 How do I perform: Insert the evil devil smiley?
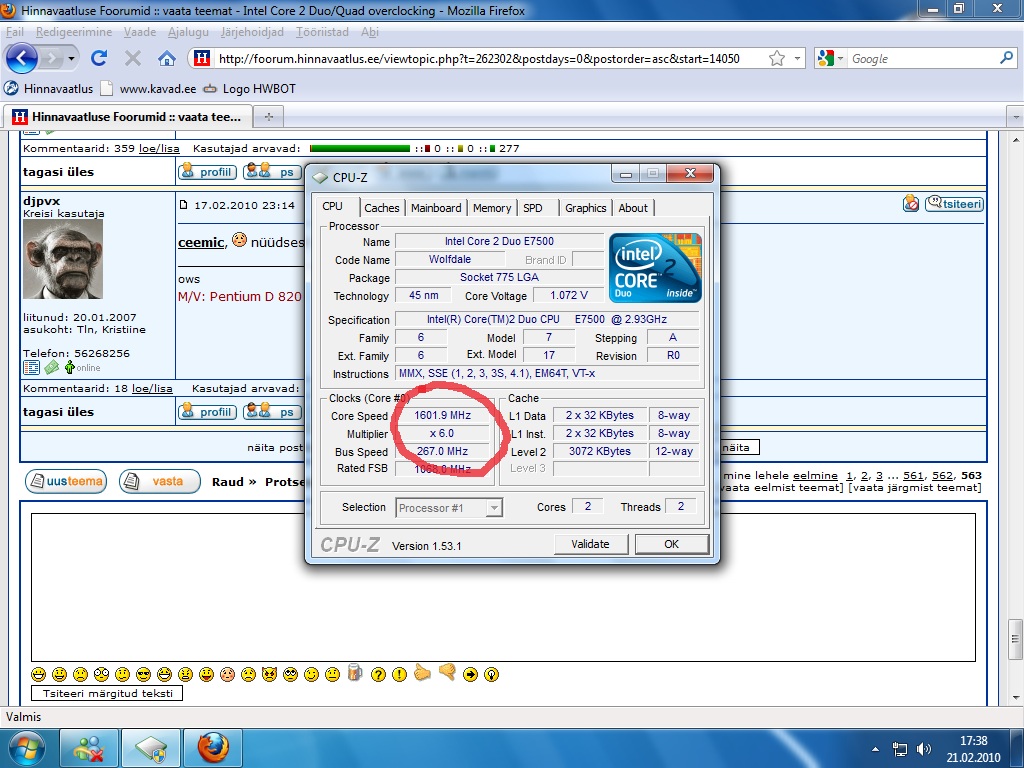(269, 675)
